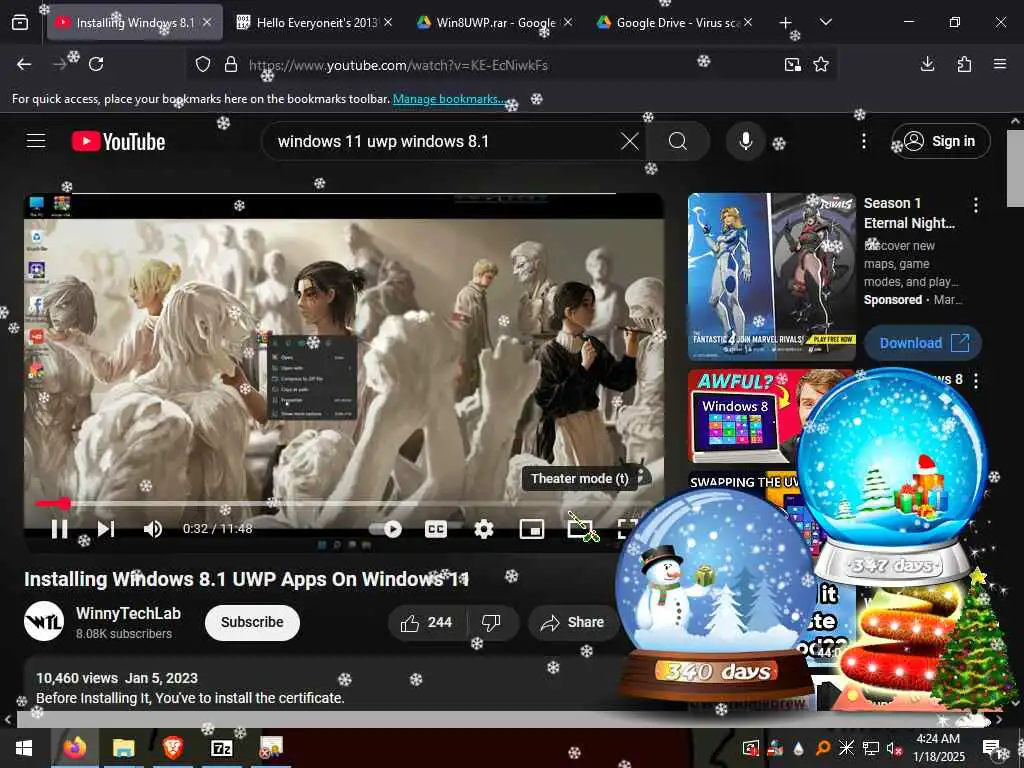Open Windows 8 AWFUL video thumbnail
The image size is (1024, 768).
(744, 416)
